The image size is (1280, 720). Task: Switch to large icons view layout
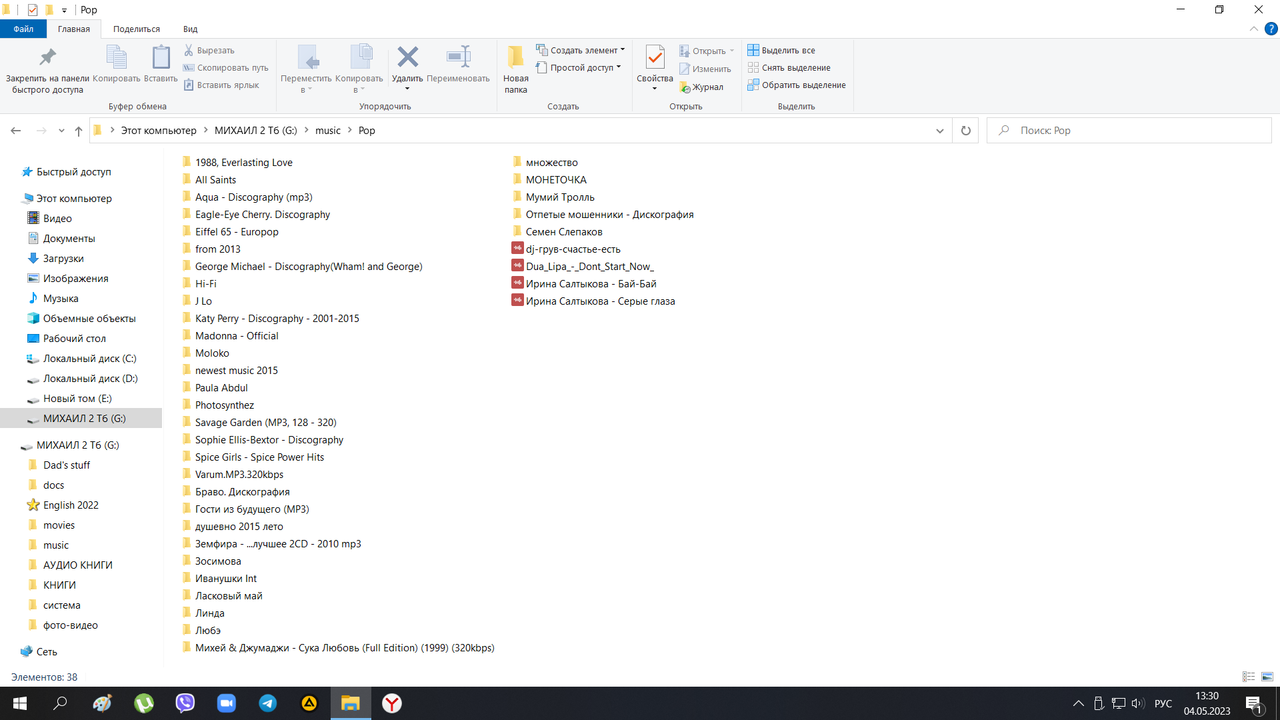tap(1266, 677)
